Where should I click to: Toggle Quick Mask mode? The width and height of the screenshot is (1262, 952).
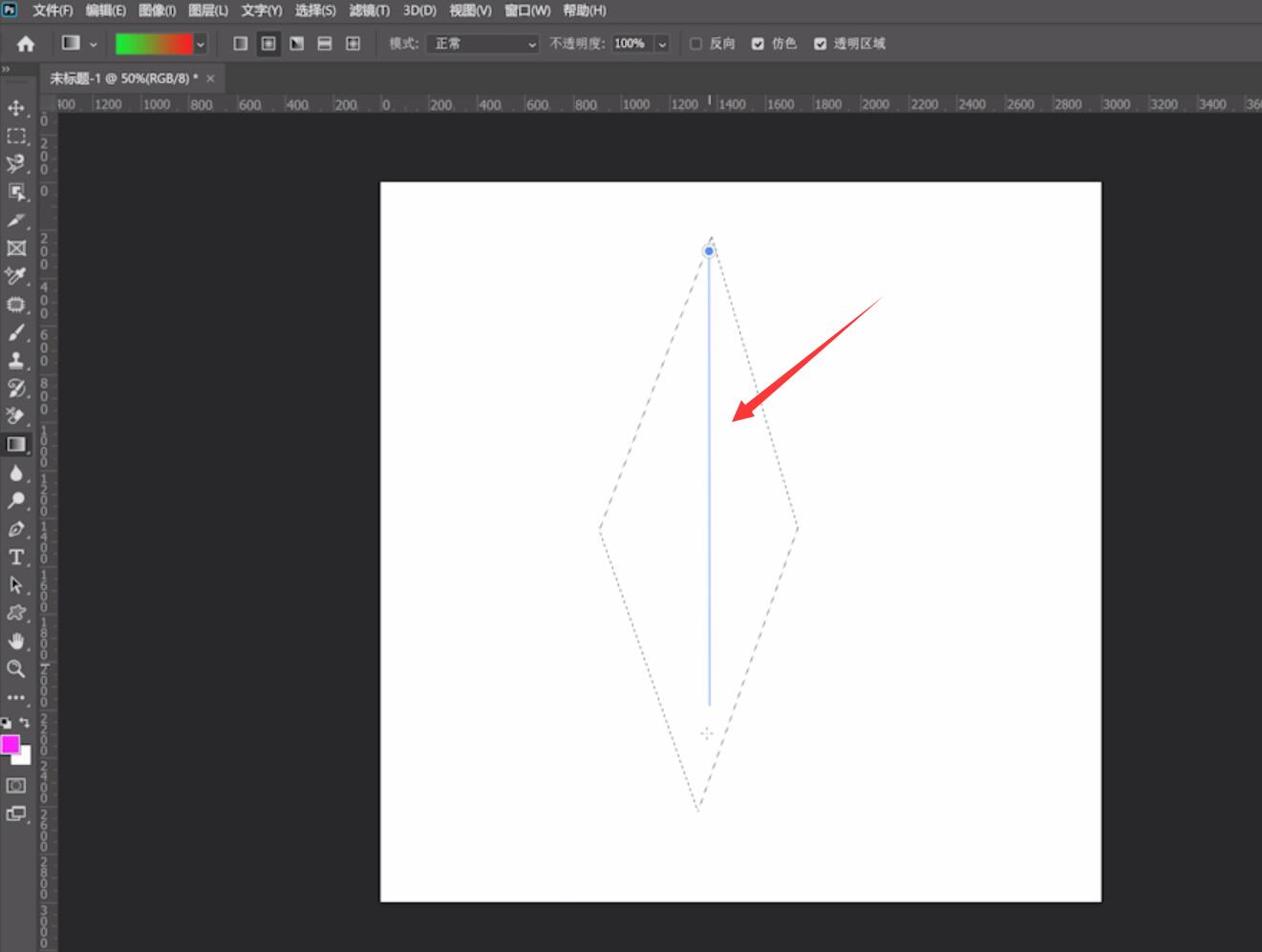point(16,786)
